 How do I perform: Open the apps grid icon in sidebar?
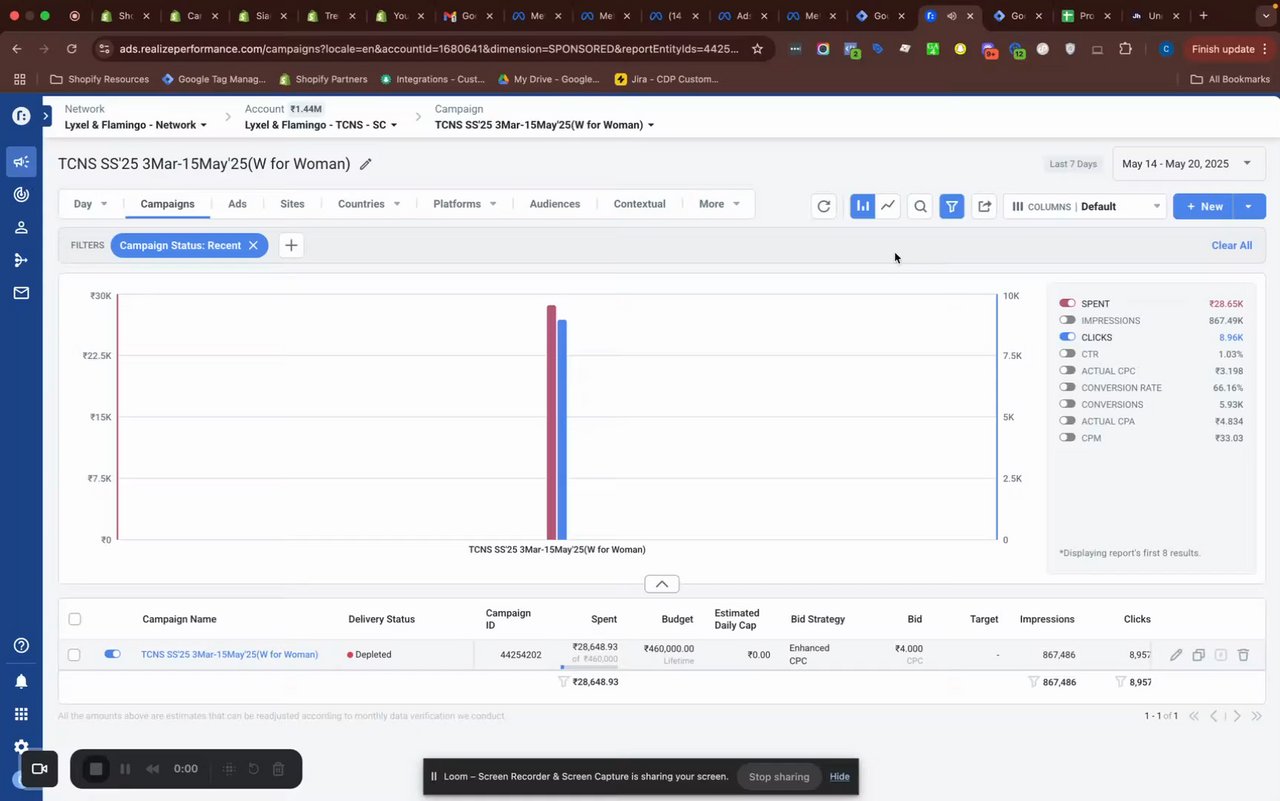pyautogui.click(x=21, y=714)
